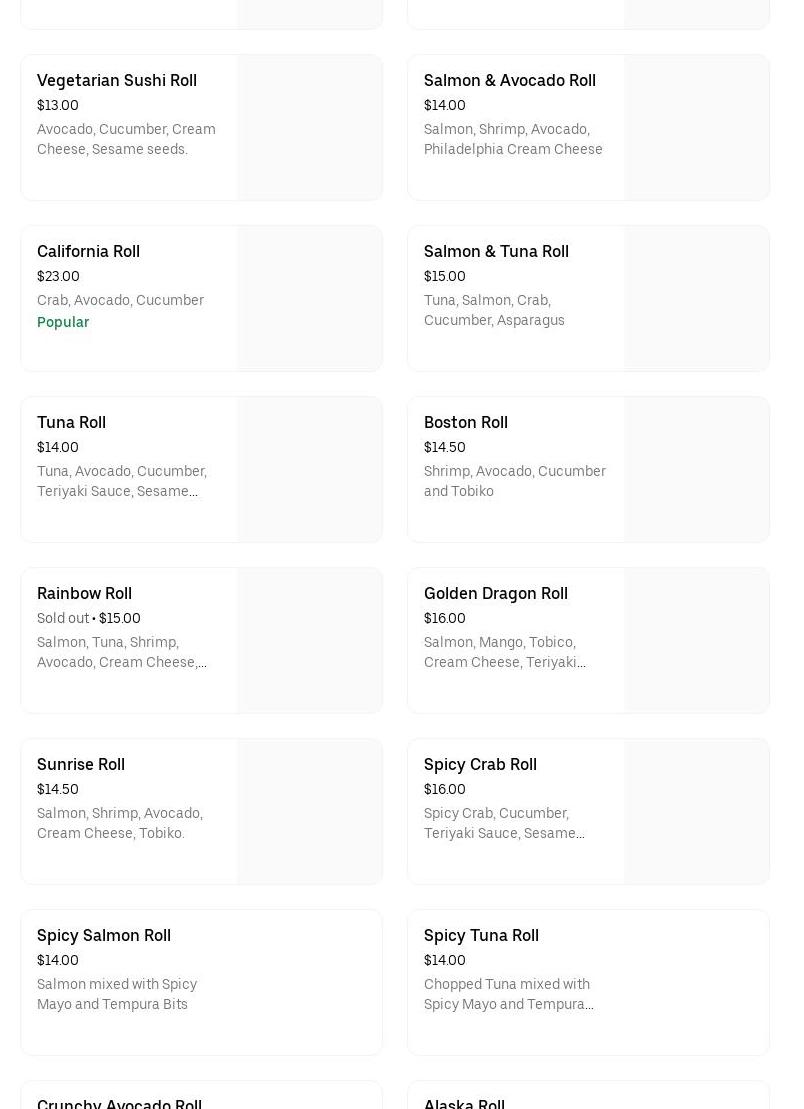804x1109 pixels.
Task: Click the Popular tag on California Roll
Action: pos(63,323)
